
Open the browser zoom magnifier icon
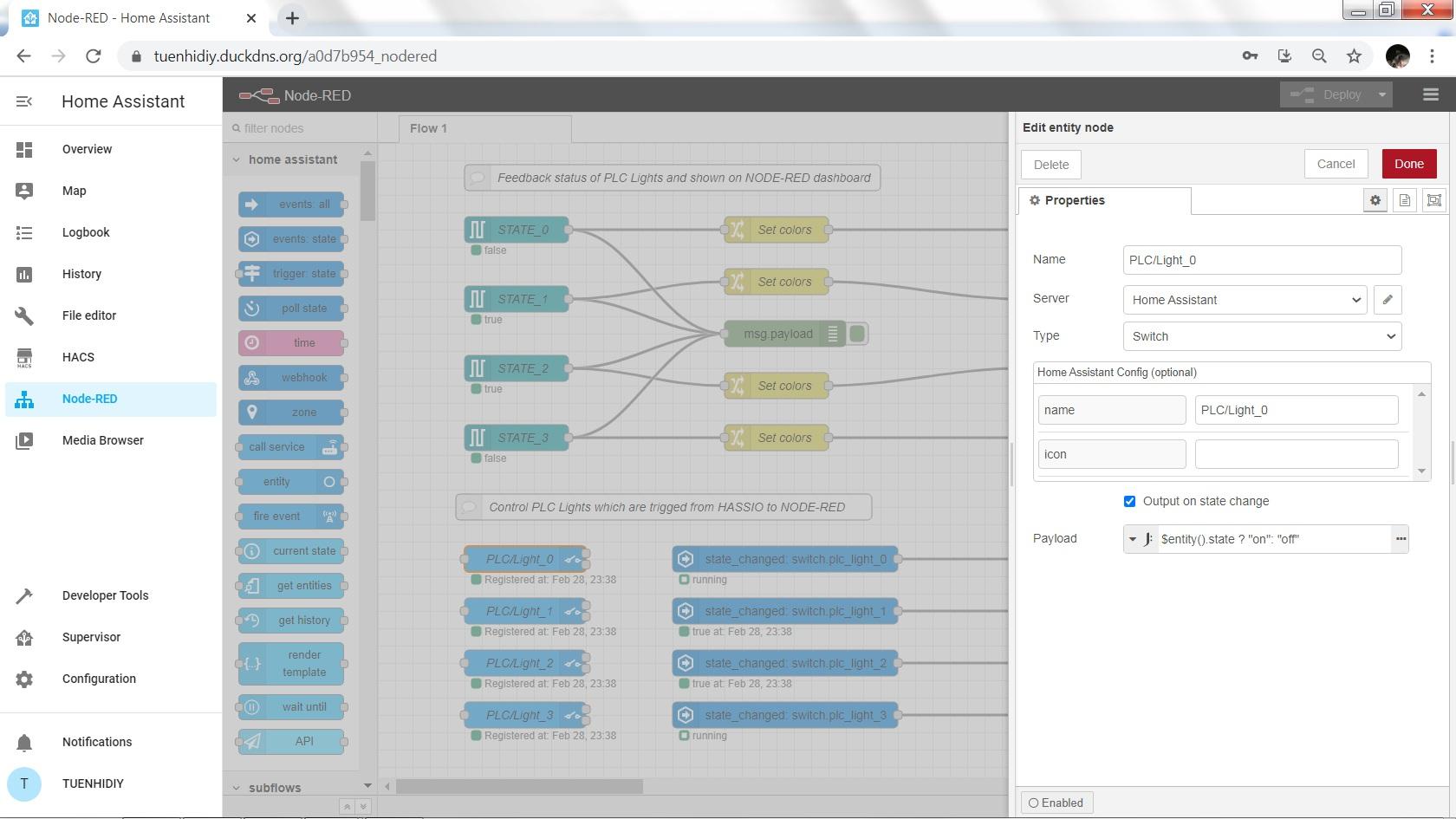pyautogui.click(x=1319, y=56)
